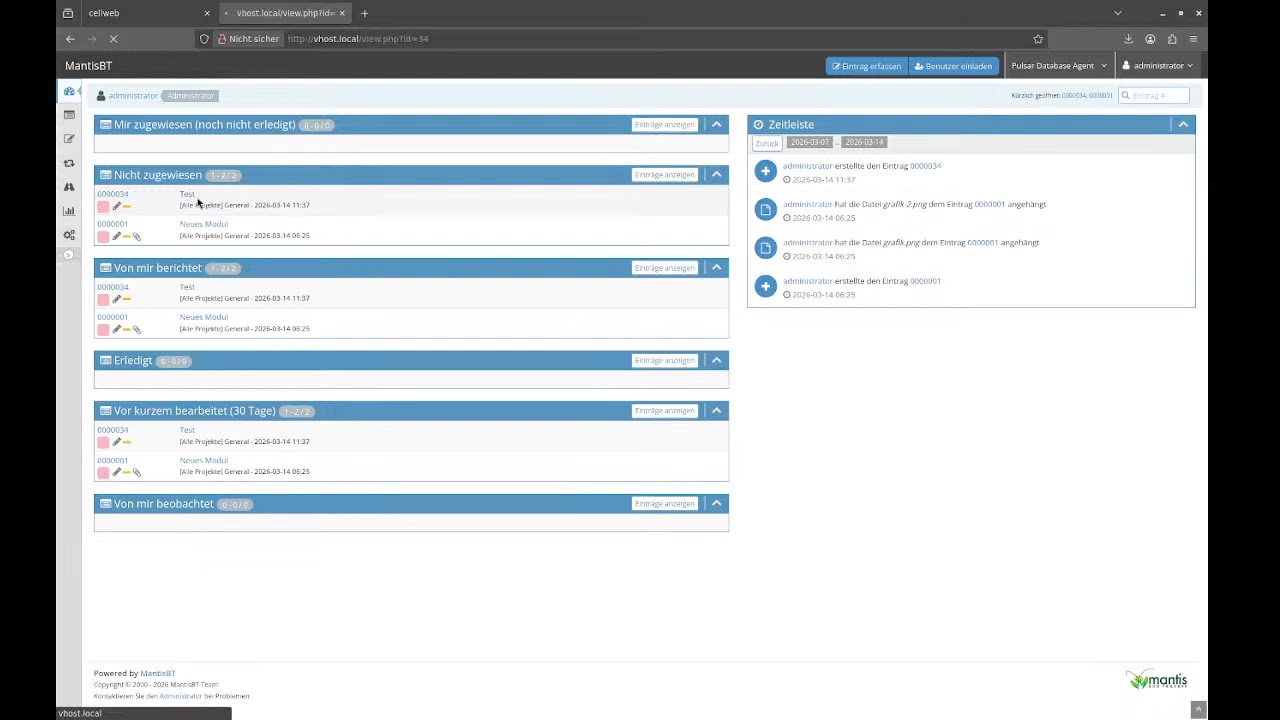Click edit pencil for 0000034 under Nicht zugewiesen
1280x720 pixels.
point(116,206)
